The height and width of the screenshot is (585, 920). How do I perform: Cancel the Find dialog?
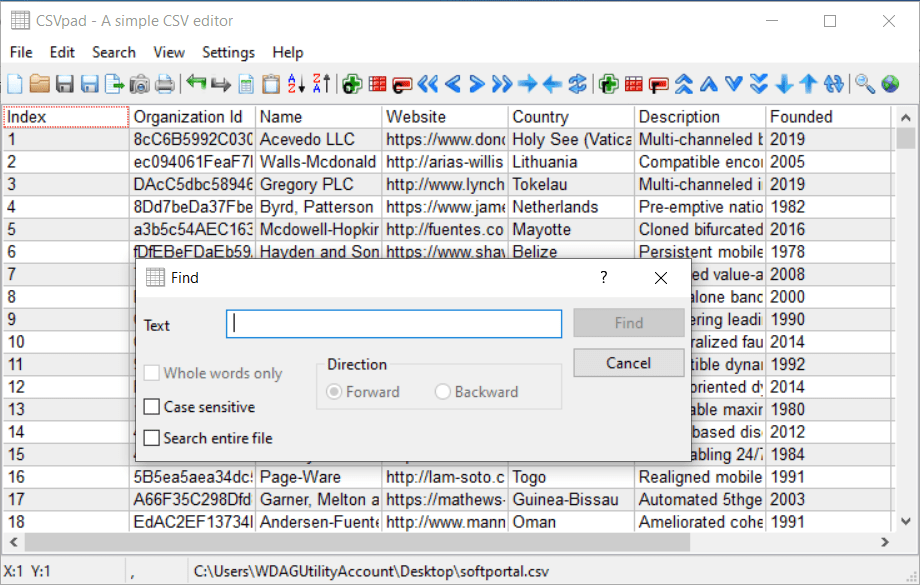click(x=629, y=363)
